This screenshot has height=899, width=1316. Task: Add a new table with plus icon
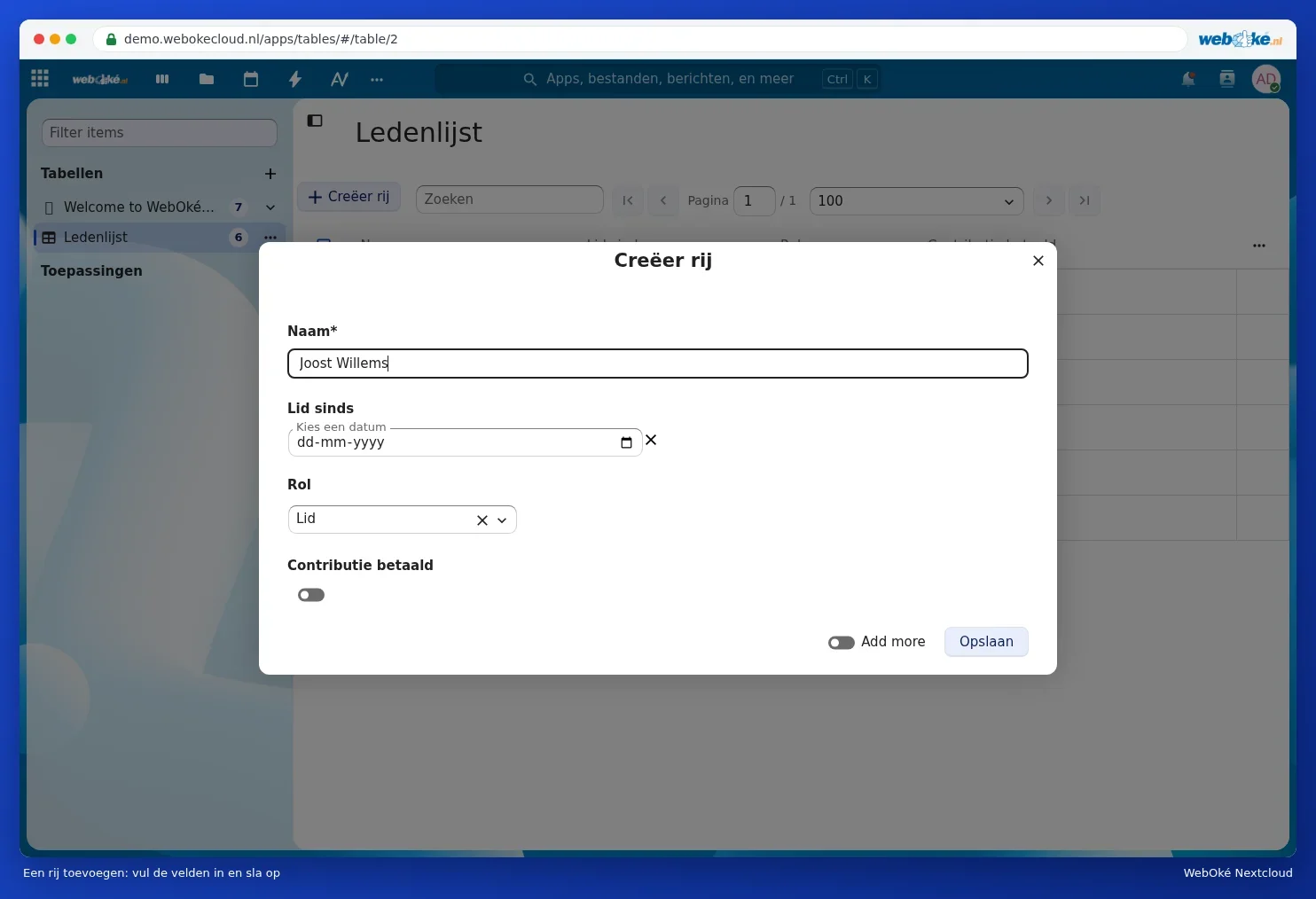270,174
